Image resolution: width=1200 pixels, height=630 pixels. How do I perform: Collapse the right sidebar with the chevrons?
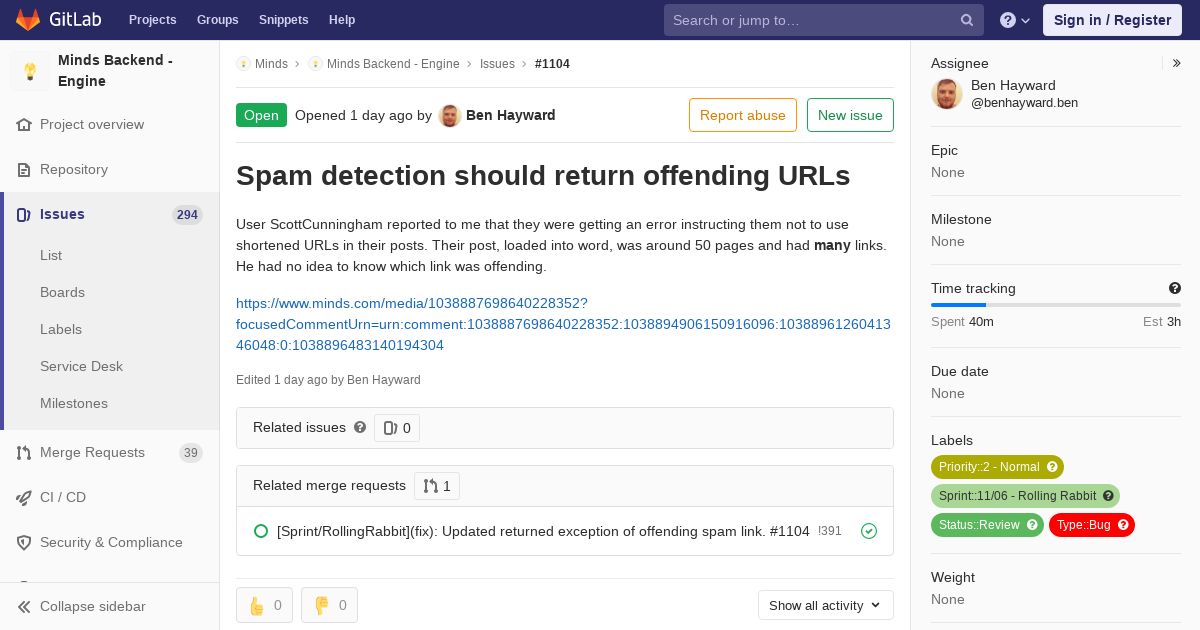(x=1177, y=63)
